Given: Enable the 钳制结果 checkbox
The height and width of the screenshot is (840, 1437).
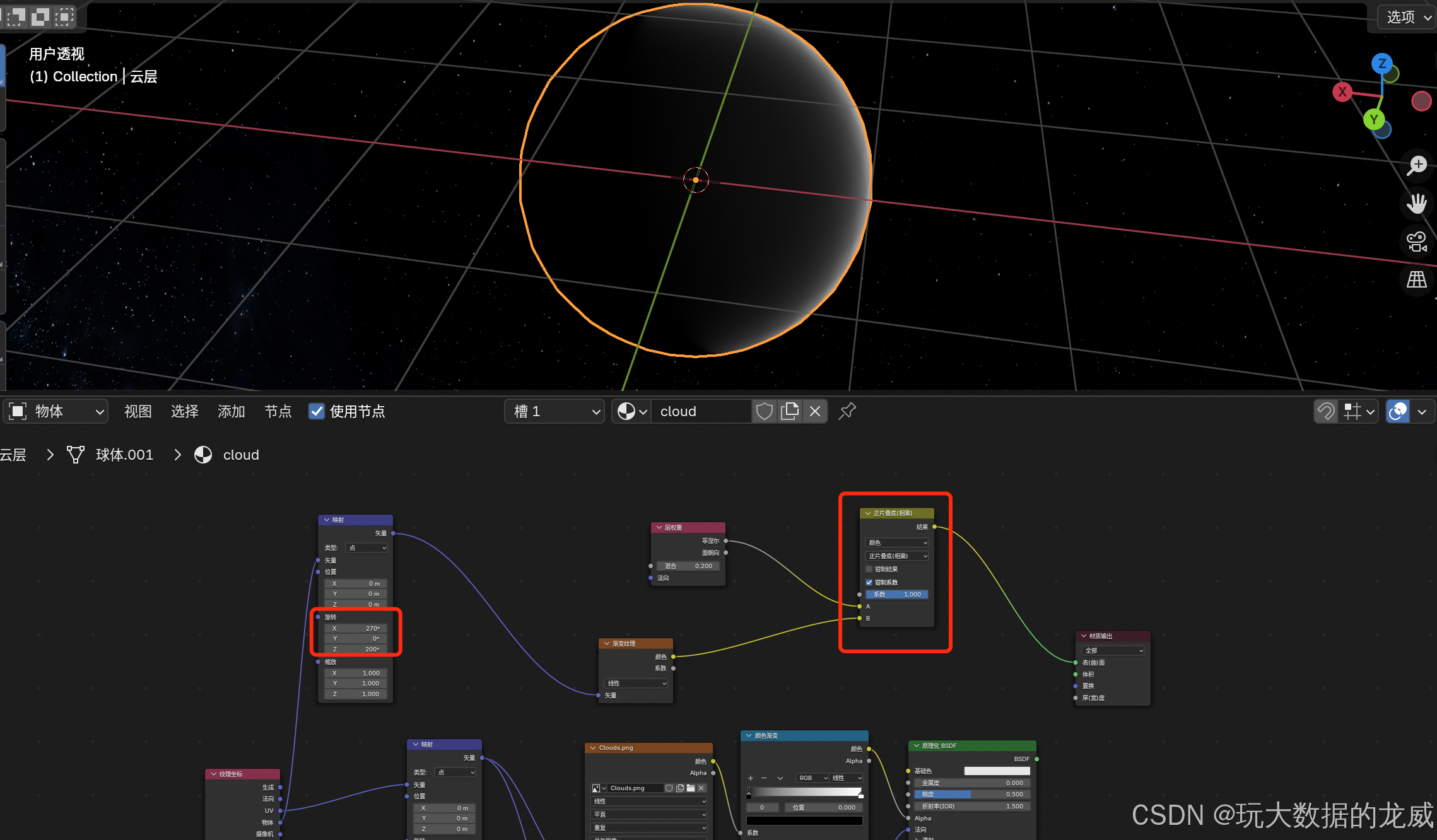Looking at the screenshot, I should click(869, 569).
